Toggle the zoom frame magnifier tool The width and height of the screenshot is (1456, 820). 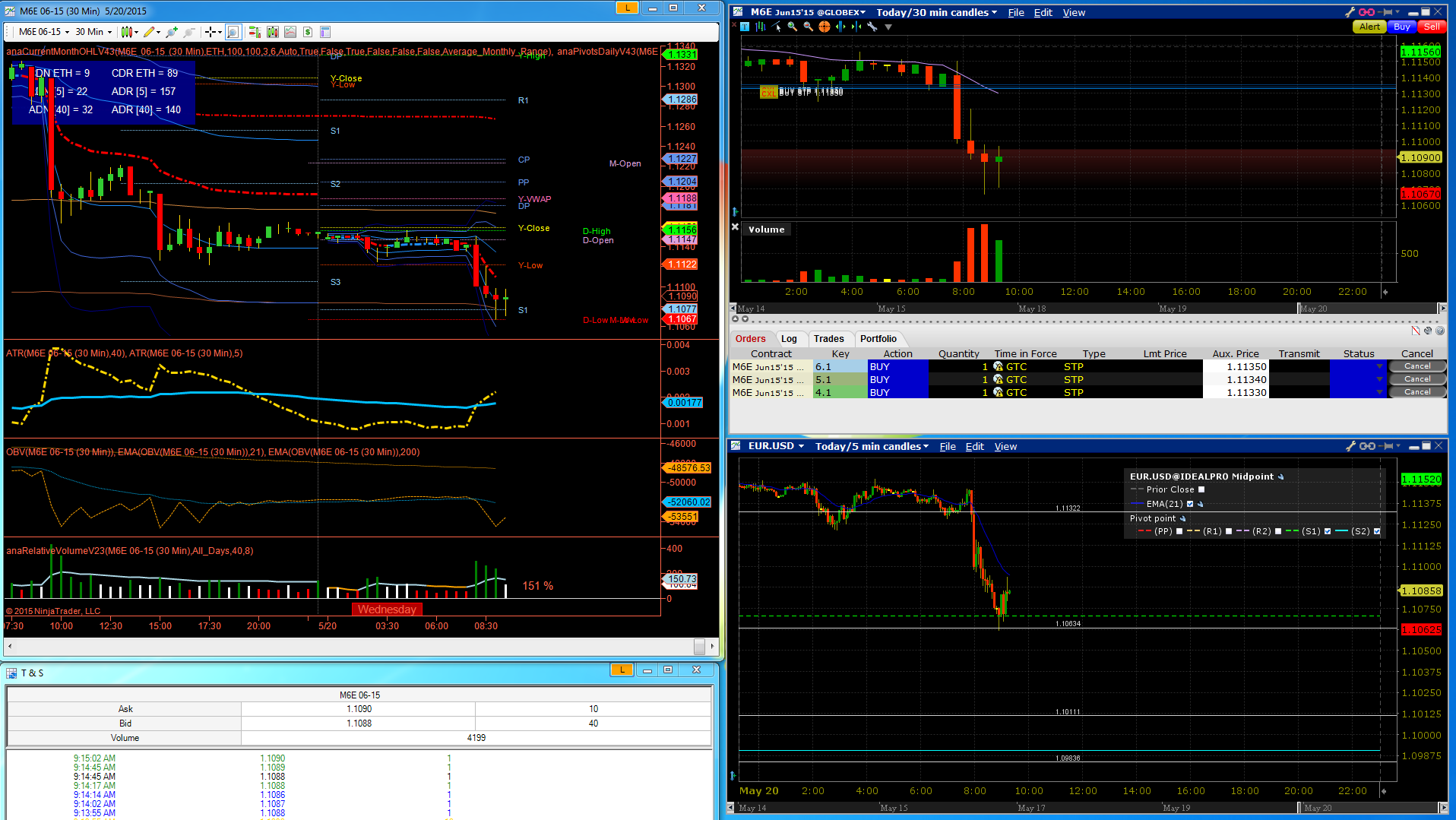click(233, 32)
